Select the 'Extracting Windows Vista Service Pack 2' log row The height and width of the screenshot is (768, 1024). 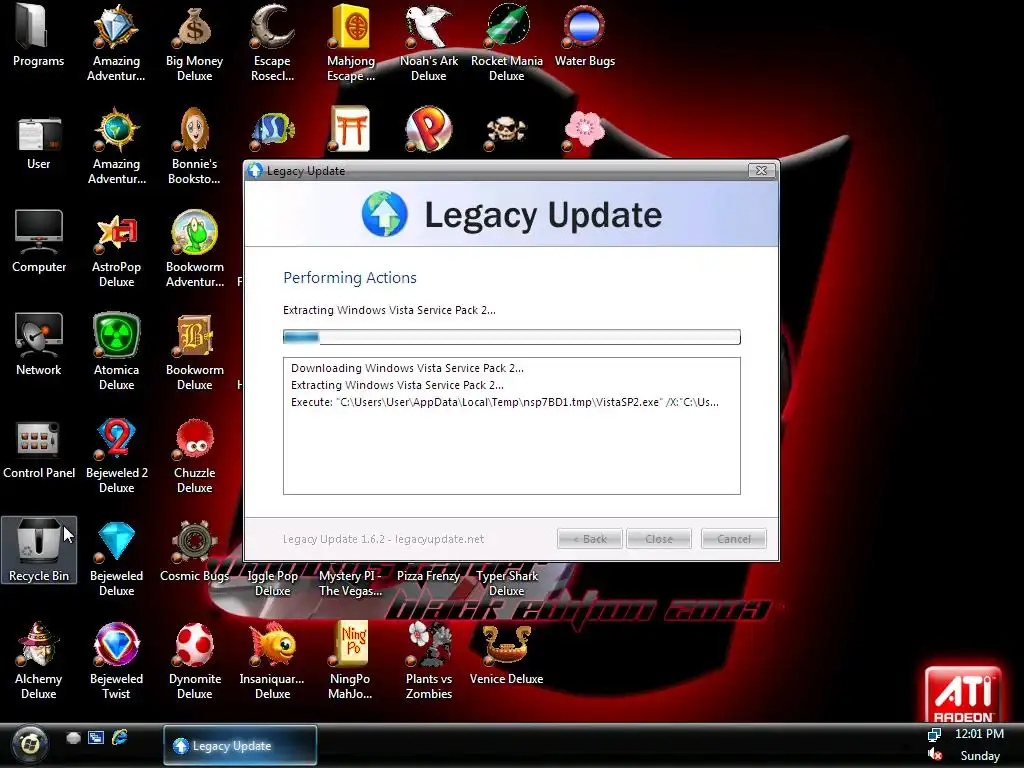click(397, 385)
